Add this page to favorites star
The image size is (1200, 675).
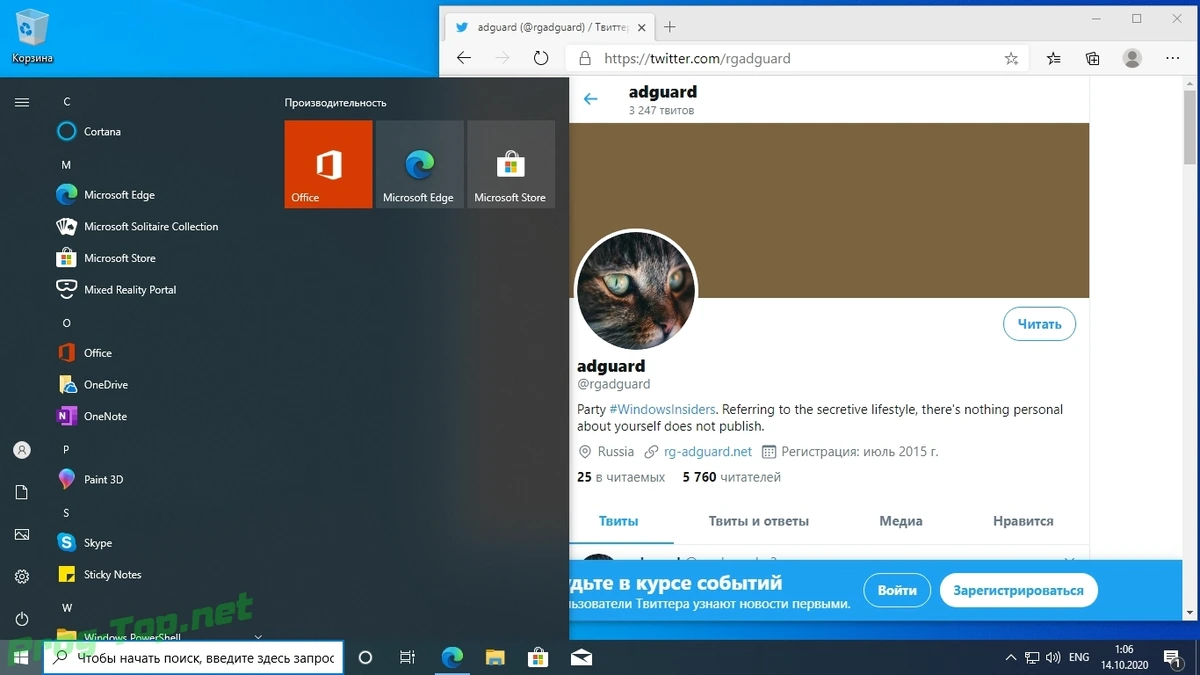[1011, 59]
